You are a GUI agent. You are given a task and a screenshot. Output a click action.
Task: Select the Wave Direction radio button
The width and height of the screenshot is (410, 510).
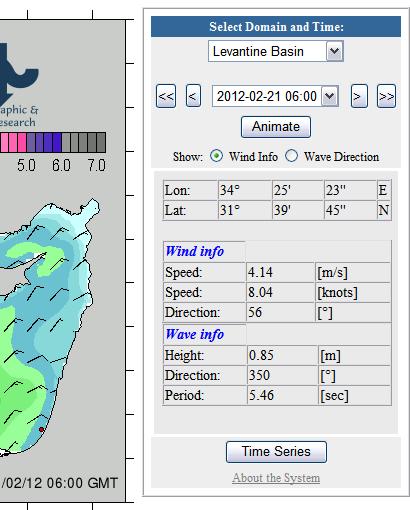tap(291, 156)
